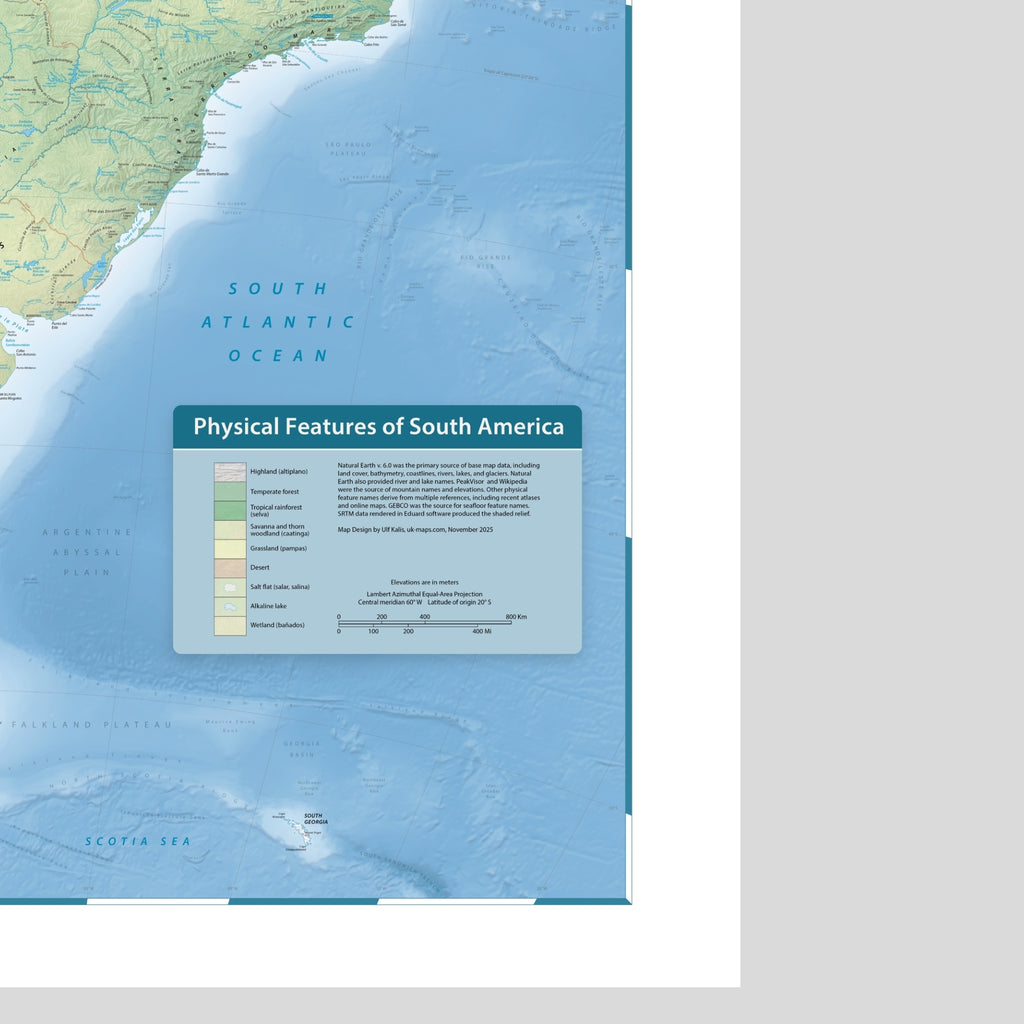Click the 'Central meridian 60° W' text
The image size is (1024, 1024).
point(390,602)
